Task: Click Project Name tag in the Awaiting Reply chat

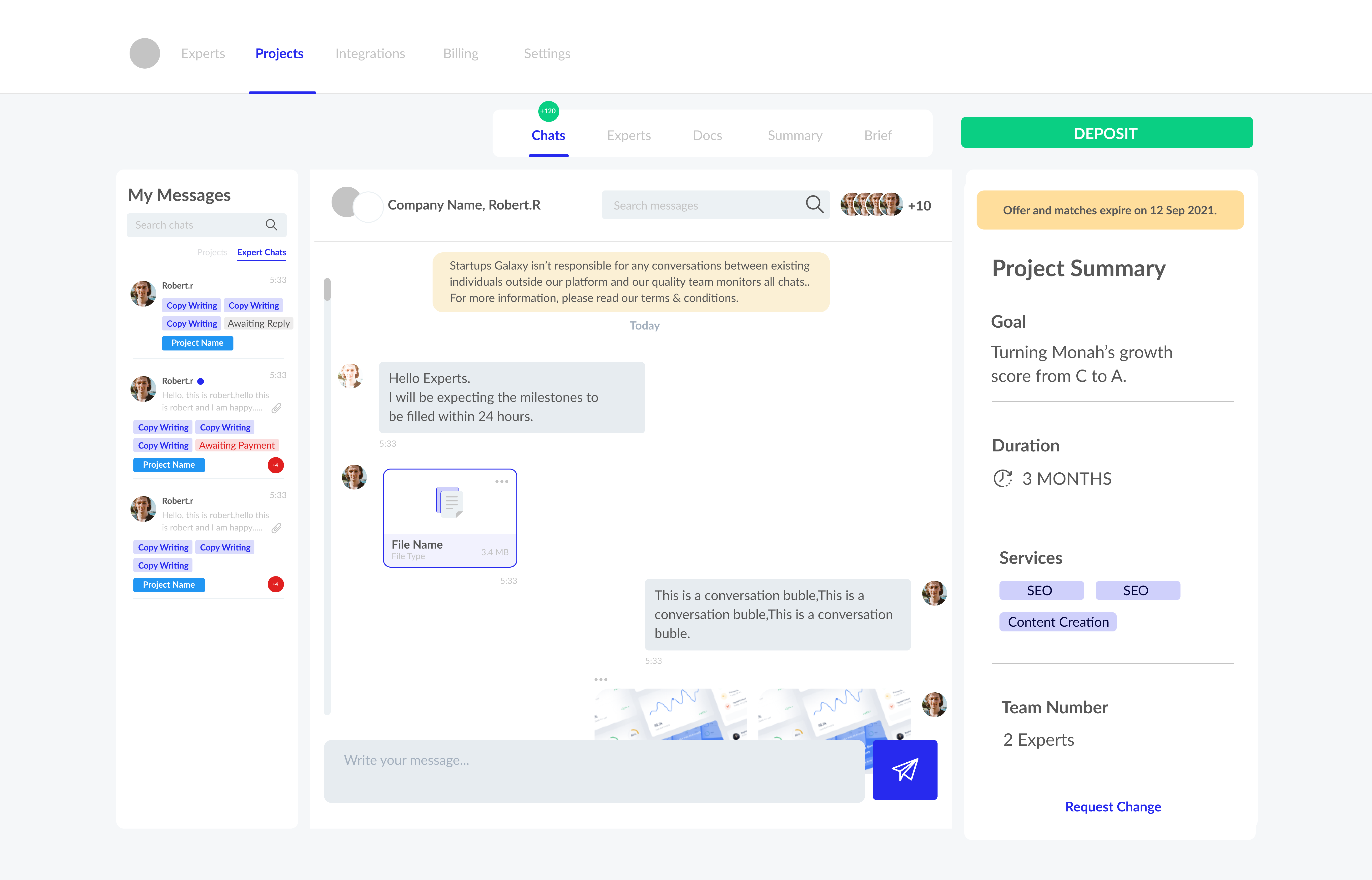Action: click(197, 343)
